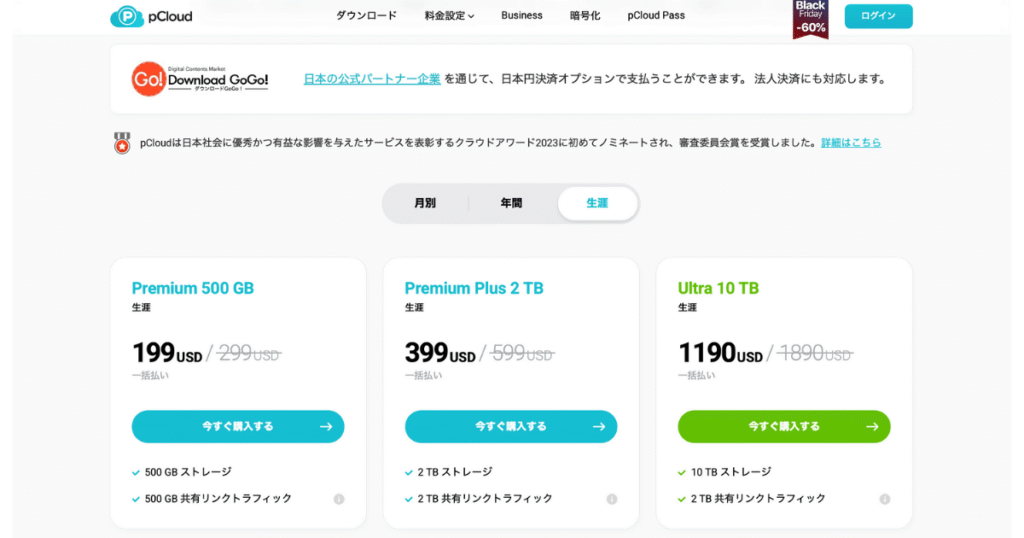This screenshot has width=1024, height=538.
Task: Select the 生涯 lifetime billing option
Action: pos(597,203)
